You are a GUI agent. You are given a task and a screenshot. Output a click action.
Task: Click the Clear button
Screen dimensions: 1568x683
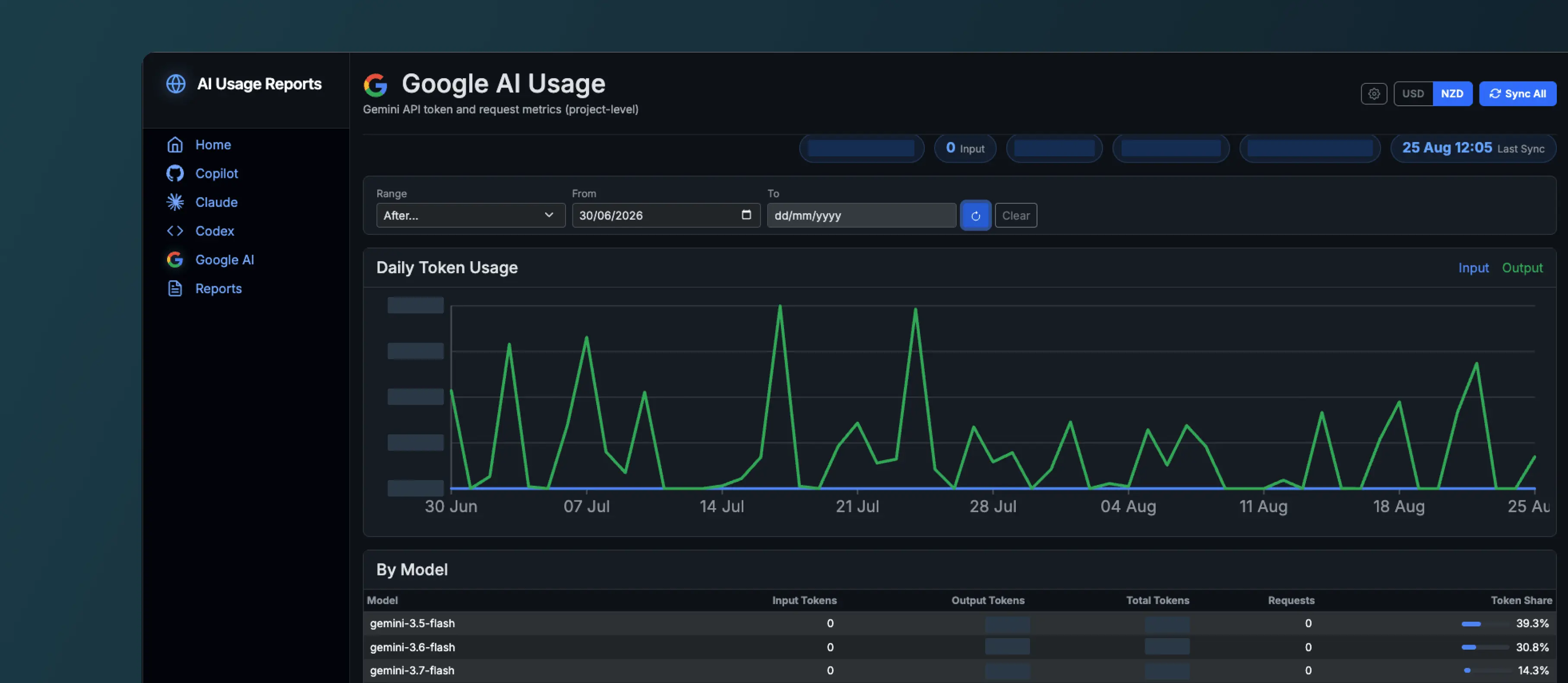click(1015, 215)
